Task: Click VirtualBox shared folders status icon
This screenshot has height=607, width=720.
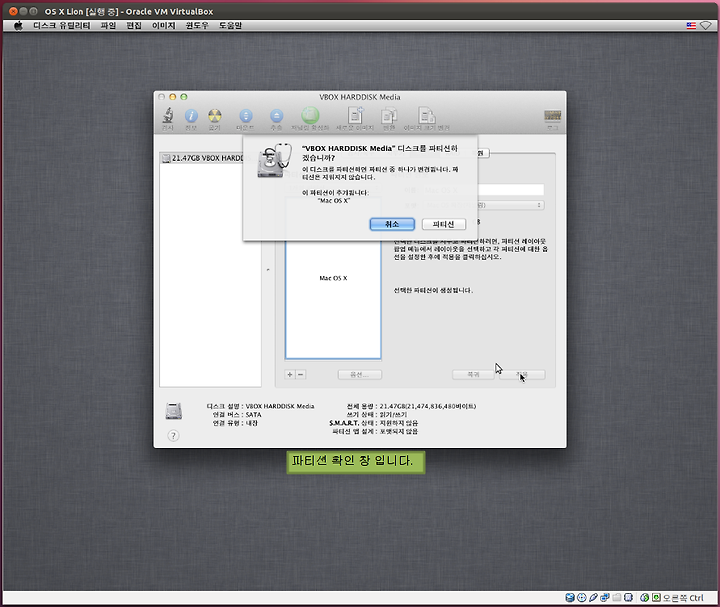Action: coord(617,597)
